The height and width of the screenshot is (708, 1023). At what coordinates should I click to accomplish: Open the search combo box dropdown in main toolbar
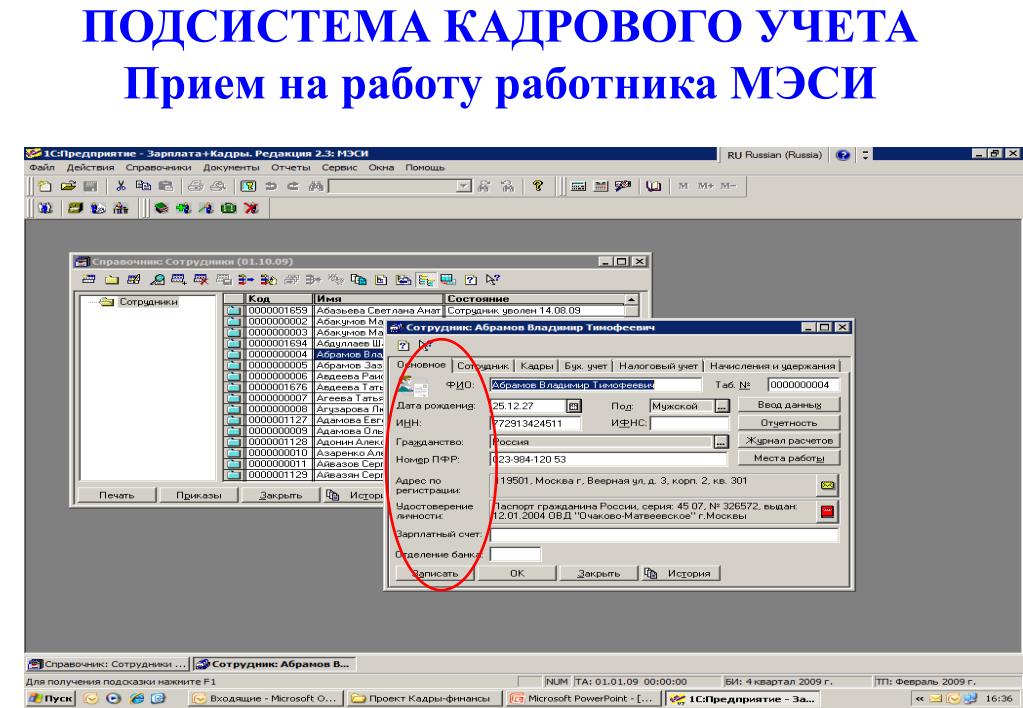pos(463,187)
